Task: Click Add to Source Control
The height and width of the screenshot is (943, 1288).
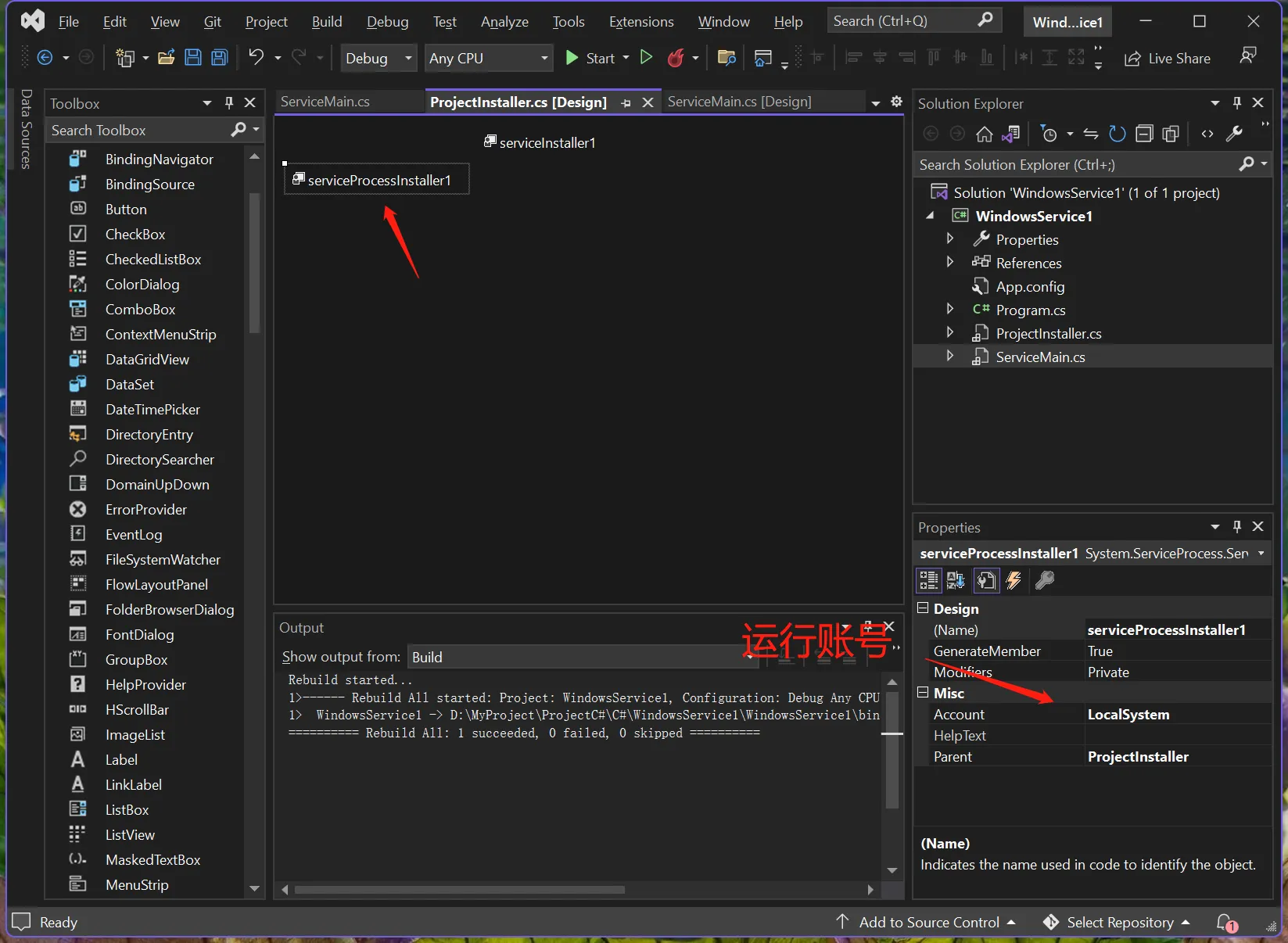Action: click(x=926, y=923)
